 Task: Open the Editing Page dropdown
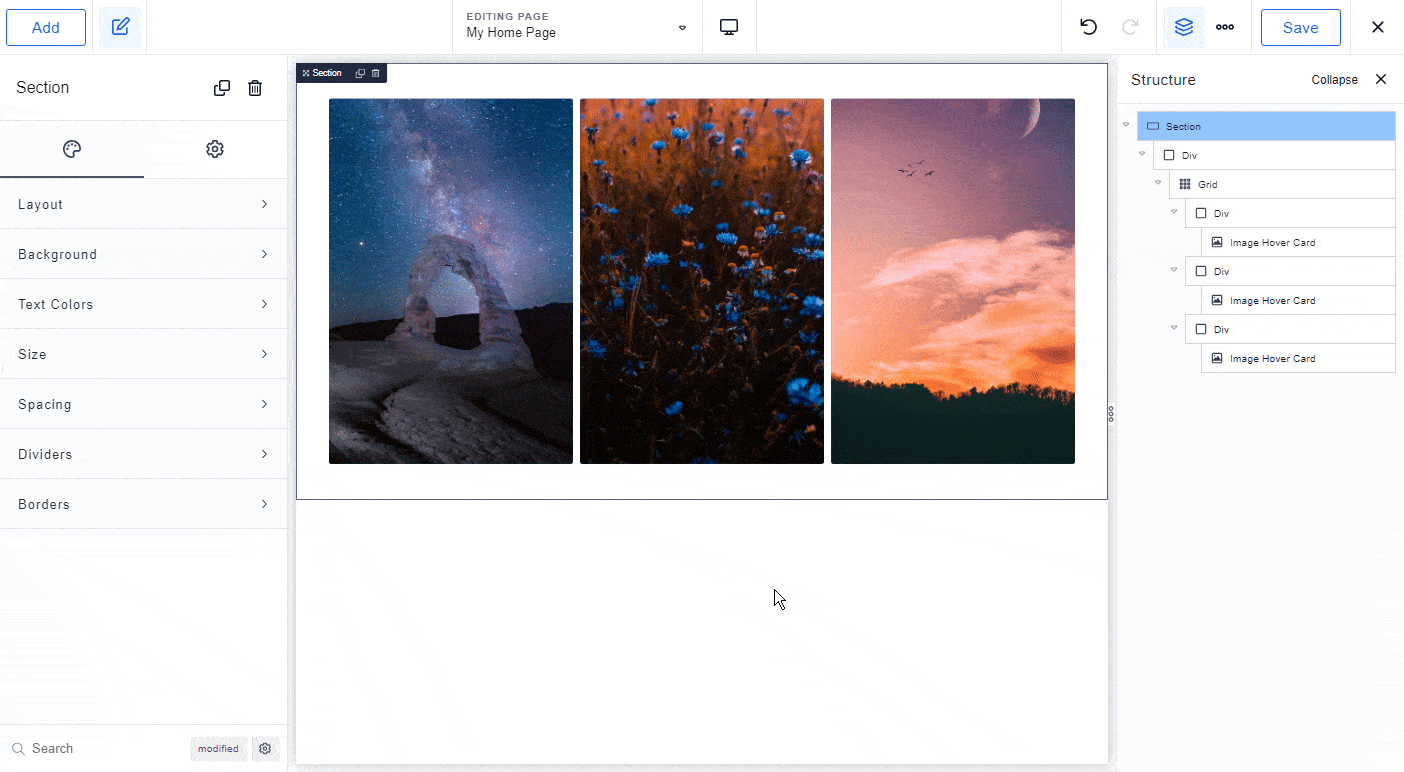(x=577, y=27)
